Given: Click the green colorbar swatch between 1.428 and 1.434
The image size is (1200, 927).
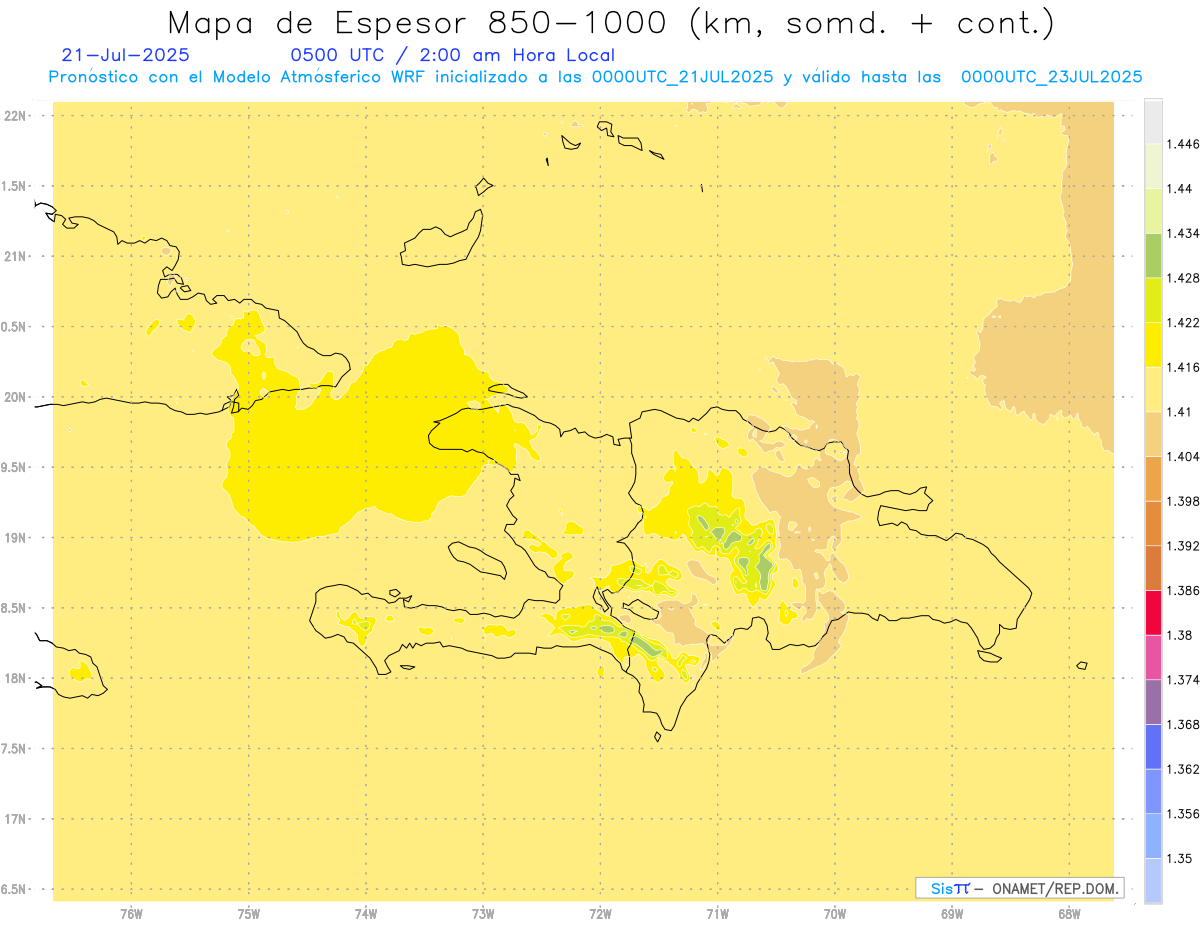Looking at the screenshot, I should (x=1153, y=255).
